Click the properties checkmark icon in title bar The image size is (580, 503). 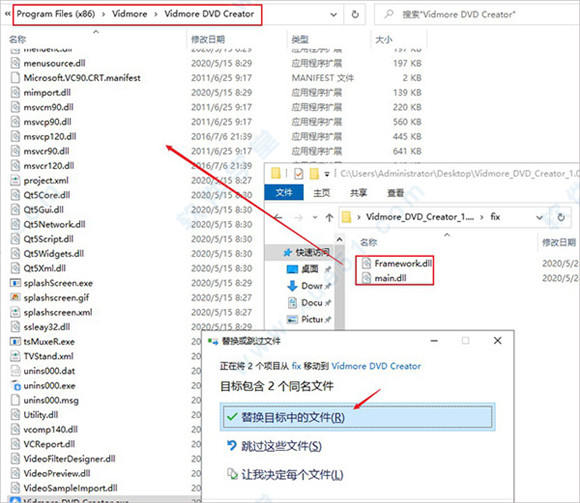(299, 173)
